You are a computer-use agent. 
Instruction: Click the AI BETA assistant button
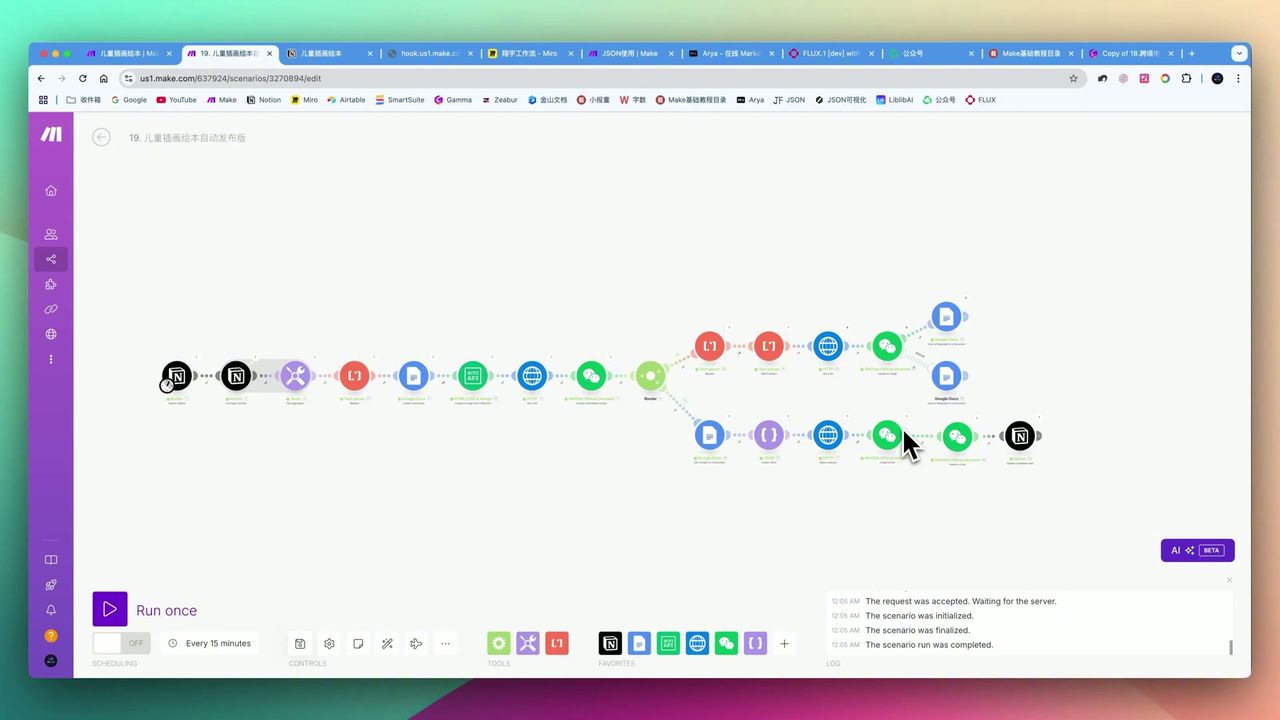(x=1197, y=550)
